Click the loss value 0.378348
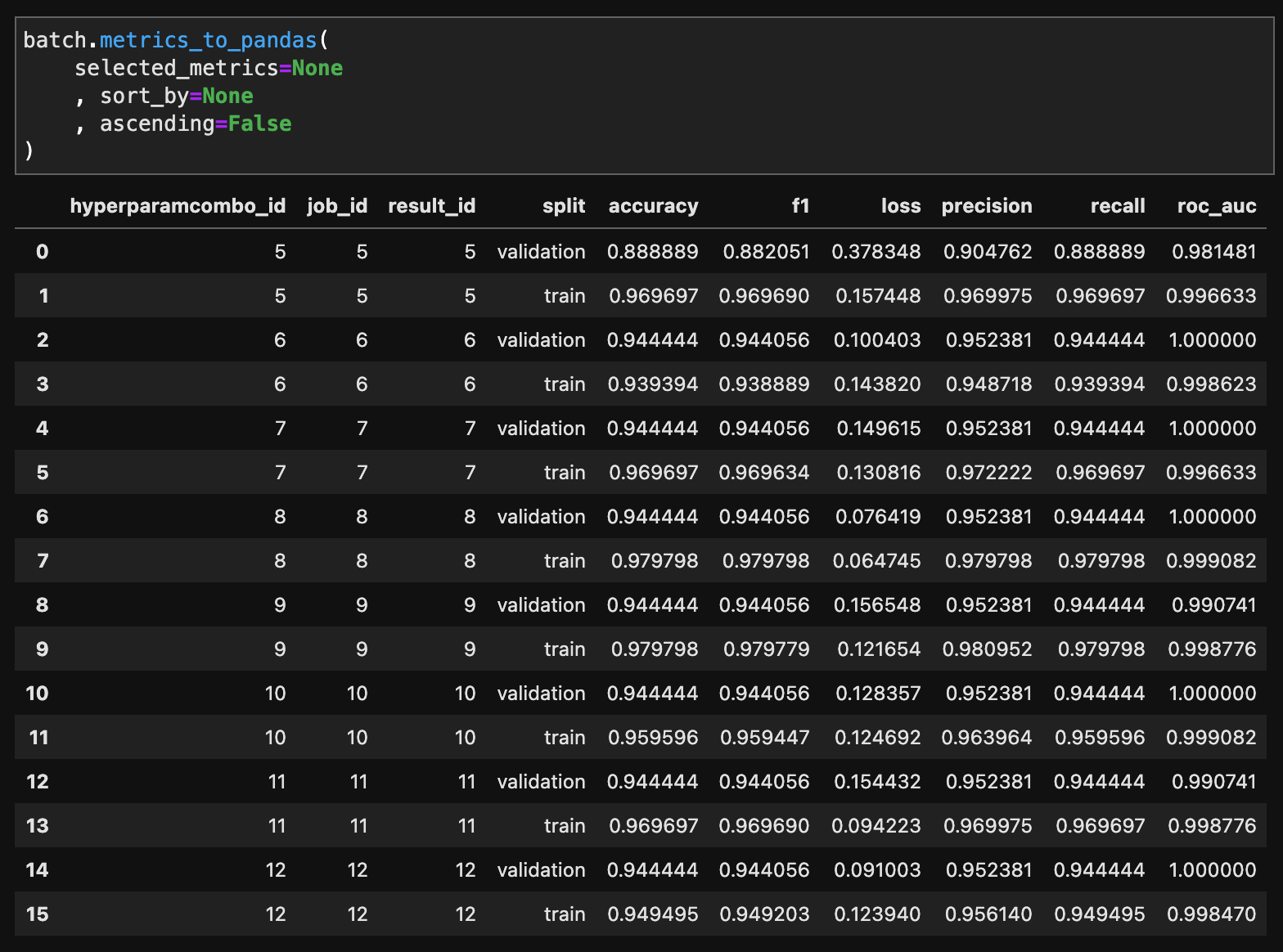The image size is (1283, 952). click(x=876, y=252)
